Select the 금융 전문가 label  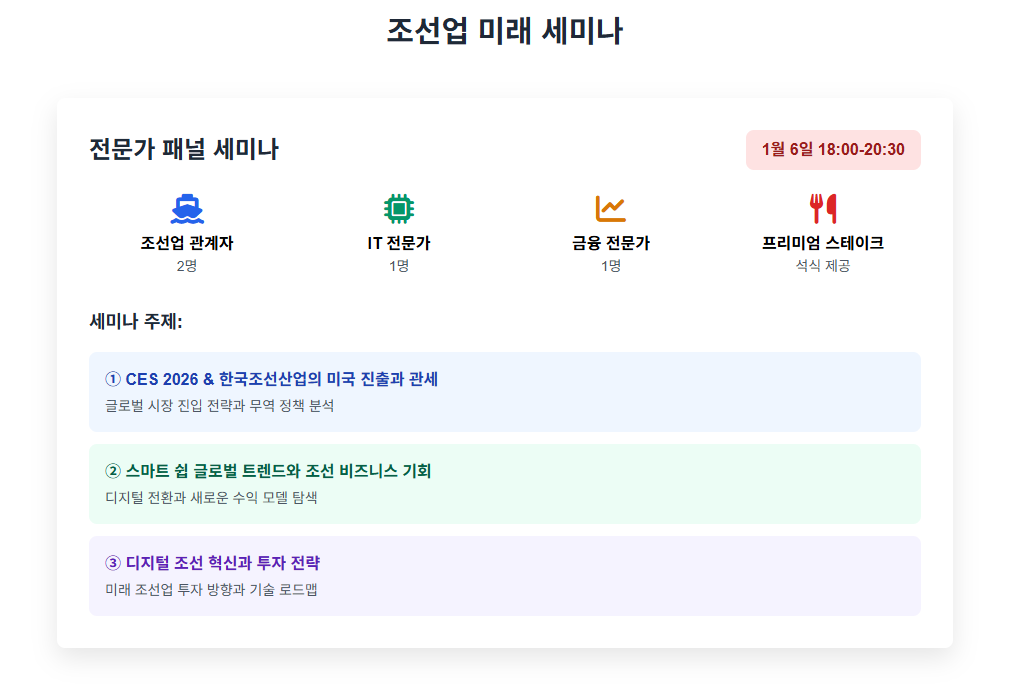click(x=611, y=243)
